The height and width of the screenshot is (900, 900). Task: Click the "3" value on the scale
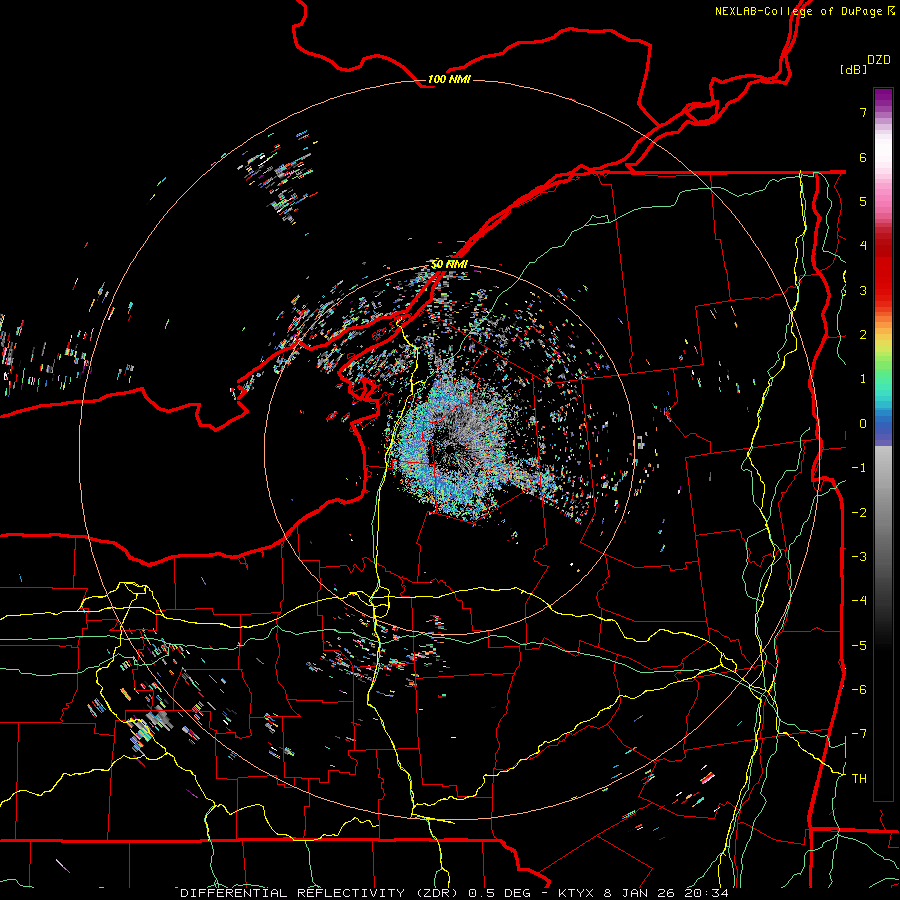863,290
